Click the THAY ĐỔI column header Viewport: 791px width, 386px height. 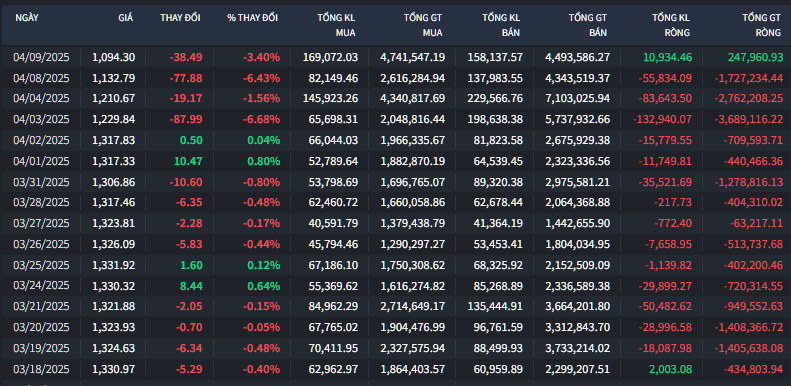(x=180, y=18)
